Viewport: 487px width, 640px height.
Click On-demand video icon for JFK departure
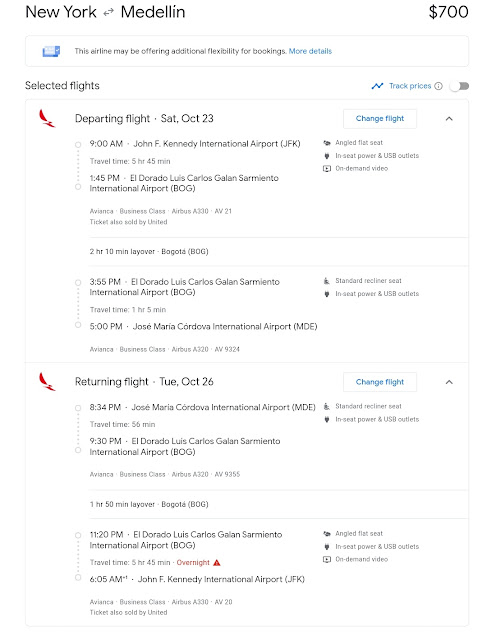[x=327, y=168]
